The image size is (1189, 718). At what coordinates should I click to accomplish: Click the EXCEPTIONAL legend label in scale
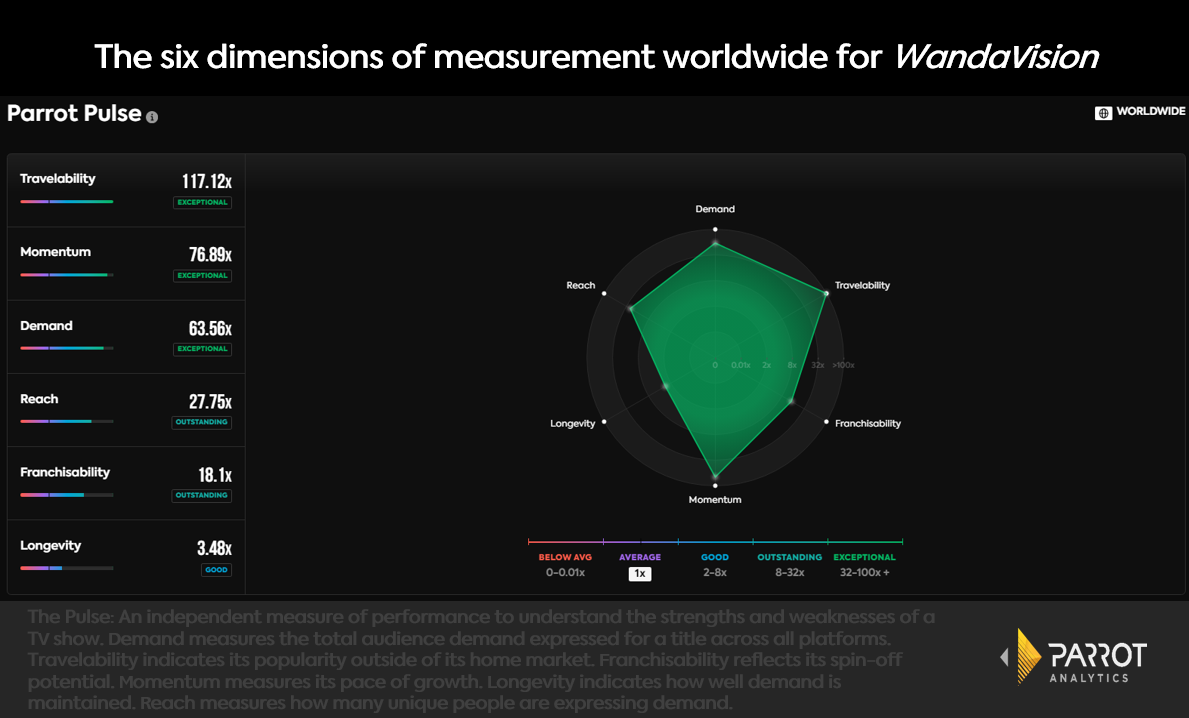(864, 557)
